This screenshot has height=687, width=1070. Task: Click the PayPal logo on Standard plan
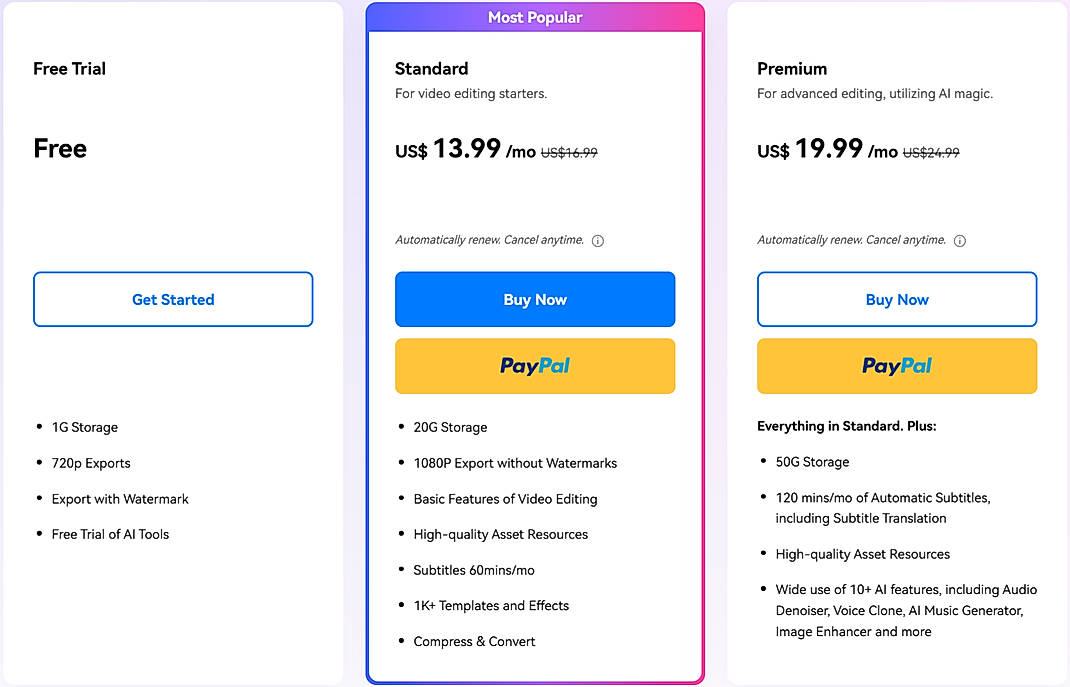click(535, 366)
